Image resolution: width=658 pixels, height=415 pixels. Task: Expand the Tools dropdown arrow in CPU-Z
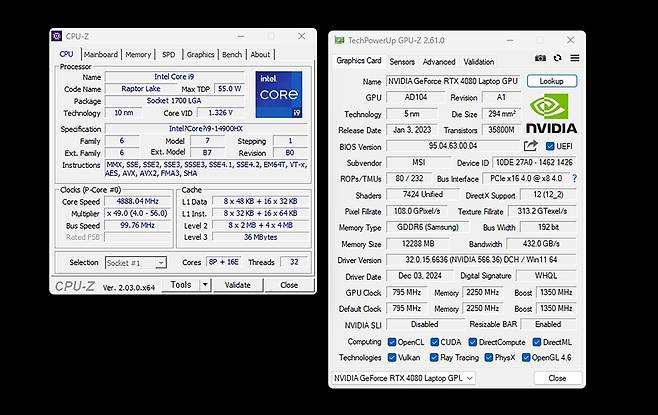tap(205, 285)
